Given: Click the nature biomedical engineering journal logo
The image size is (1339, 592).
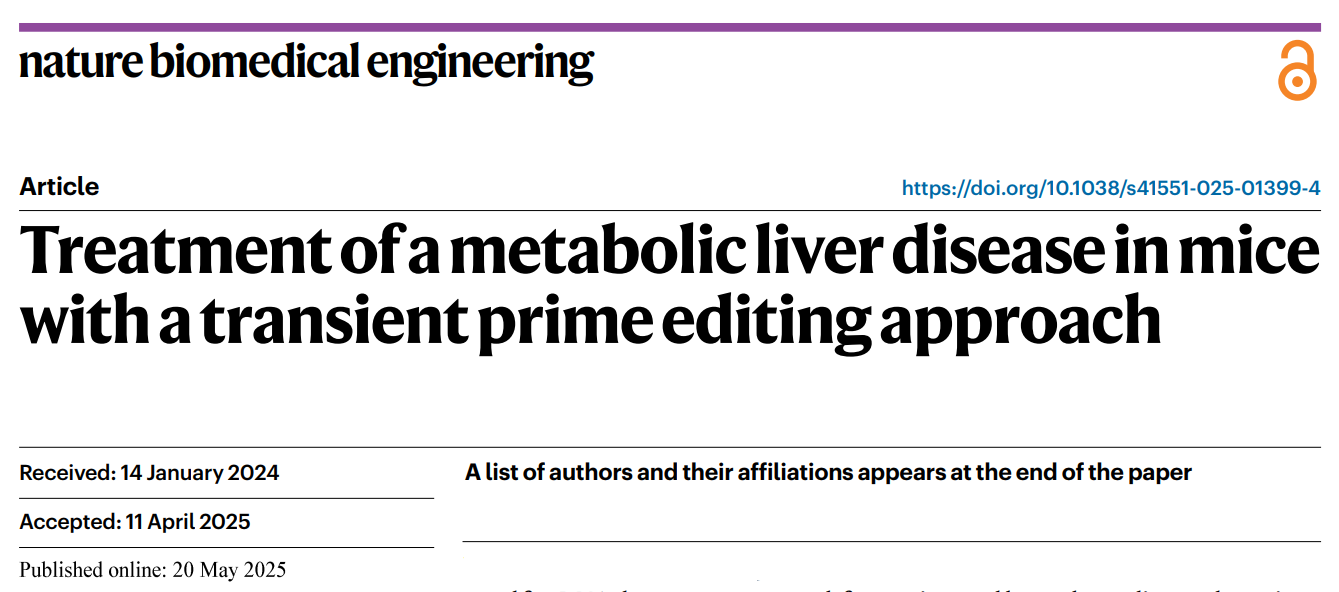Looking at the screenshot, I should (x=306, y=64).
